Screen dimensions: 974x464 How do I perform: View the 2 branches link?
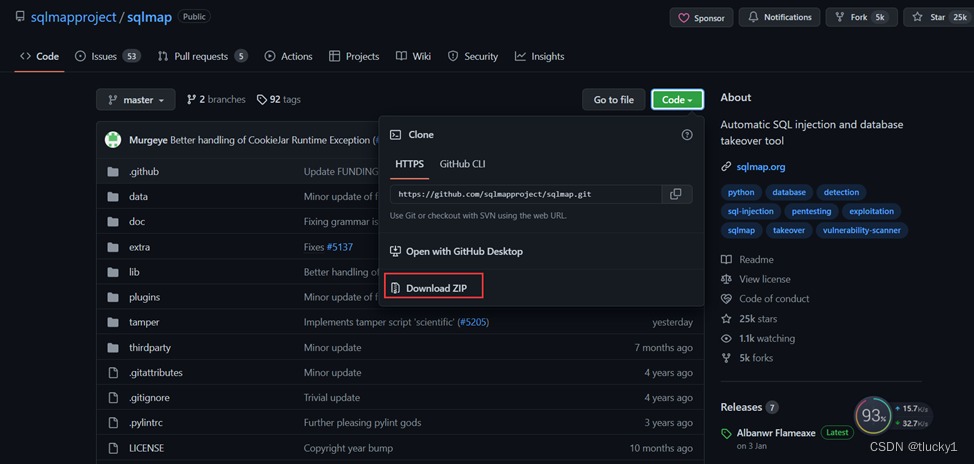click(216, 99)
